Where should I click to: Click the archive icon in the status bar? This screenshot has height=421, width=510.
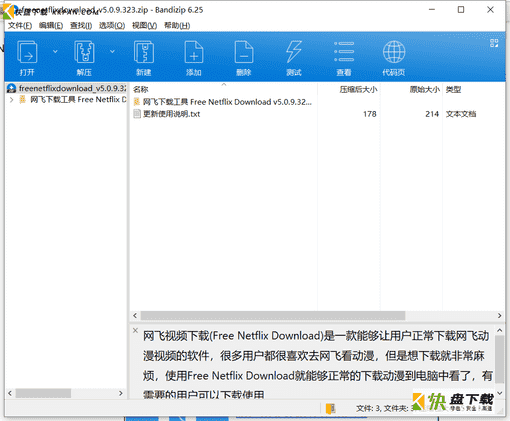click(330, 408)
